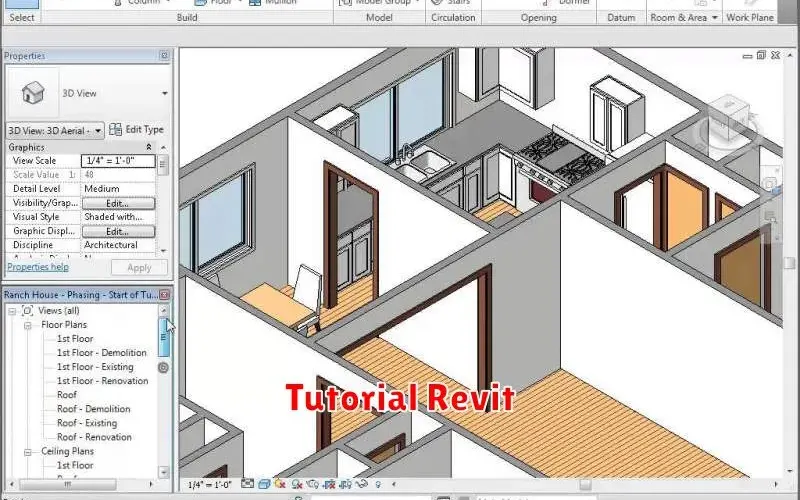800x500 pixels.
Task: Click Properties panel scroll down arrow
Action: pos(163,251)
